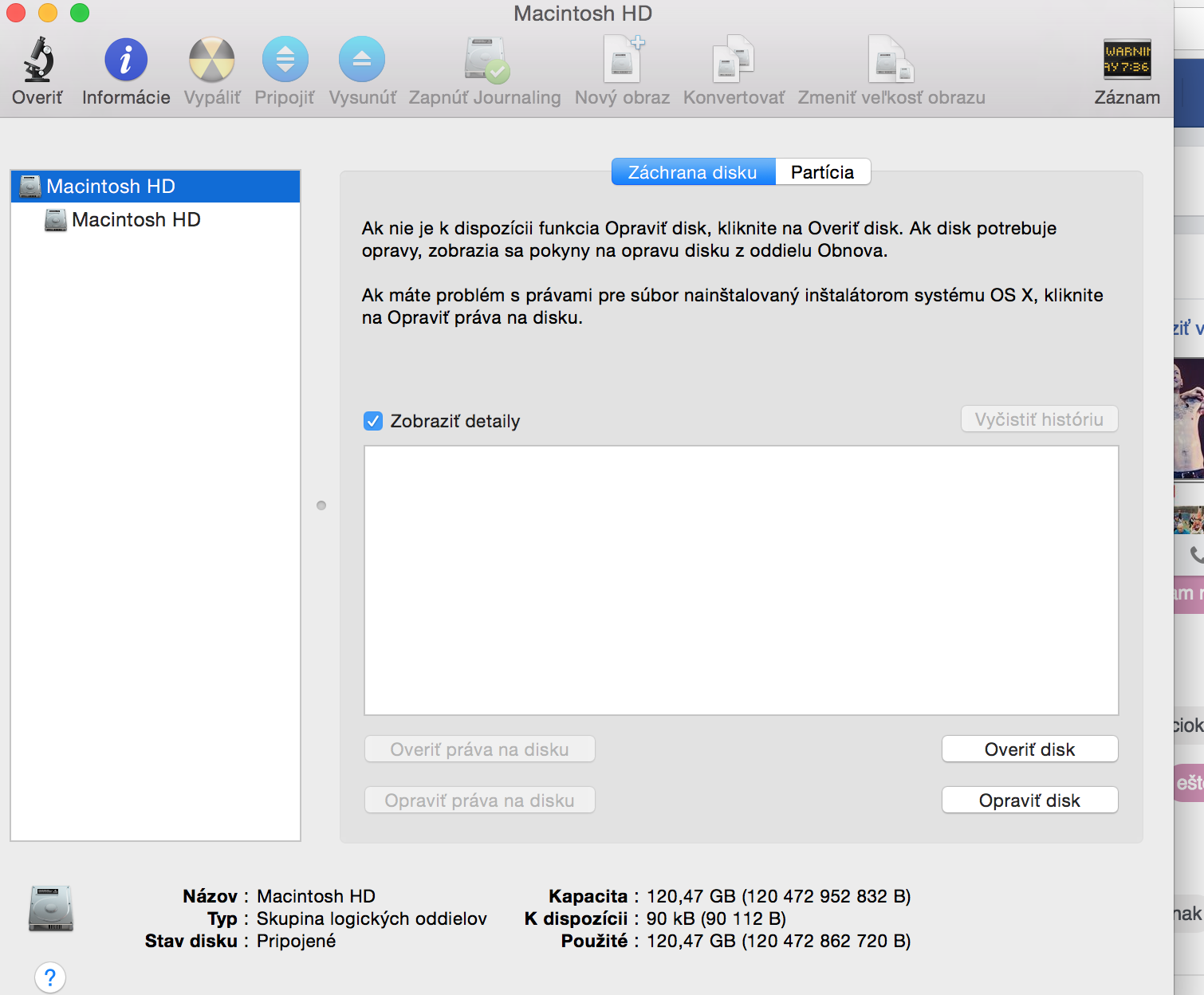Click the K dispozícii label
This screenshot has width=1204, height=995.
[576, 918]
